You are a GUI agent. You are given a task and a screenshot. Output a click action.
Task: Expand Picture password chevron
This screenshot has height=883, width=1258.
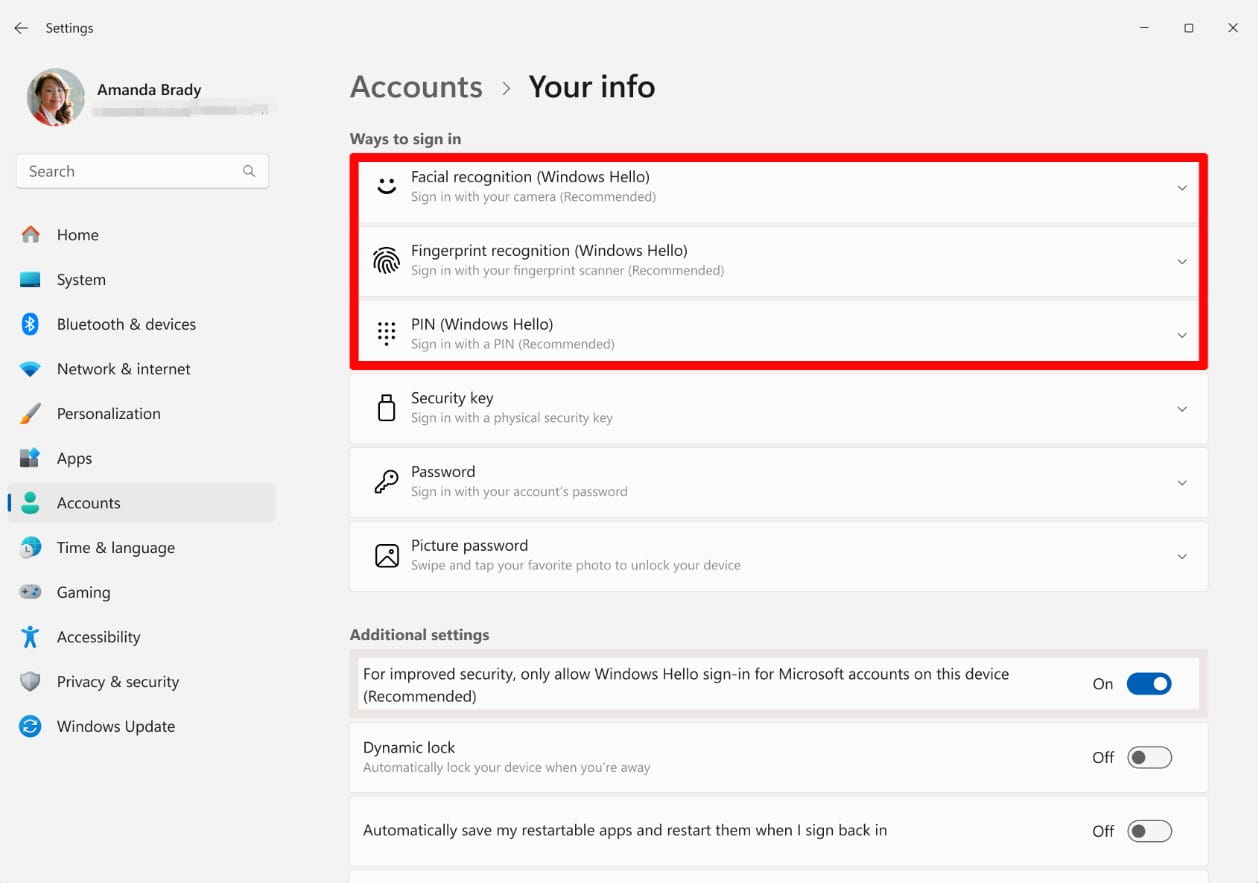click(x=1182, y=557)
